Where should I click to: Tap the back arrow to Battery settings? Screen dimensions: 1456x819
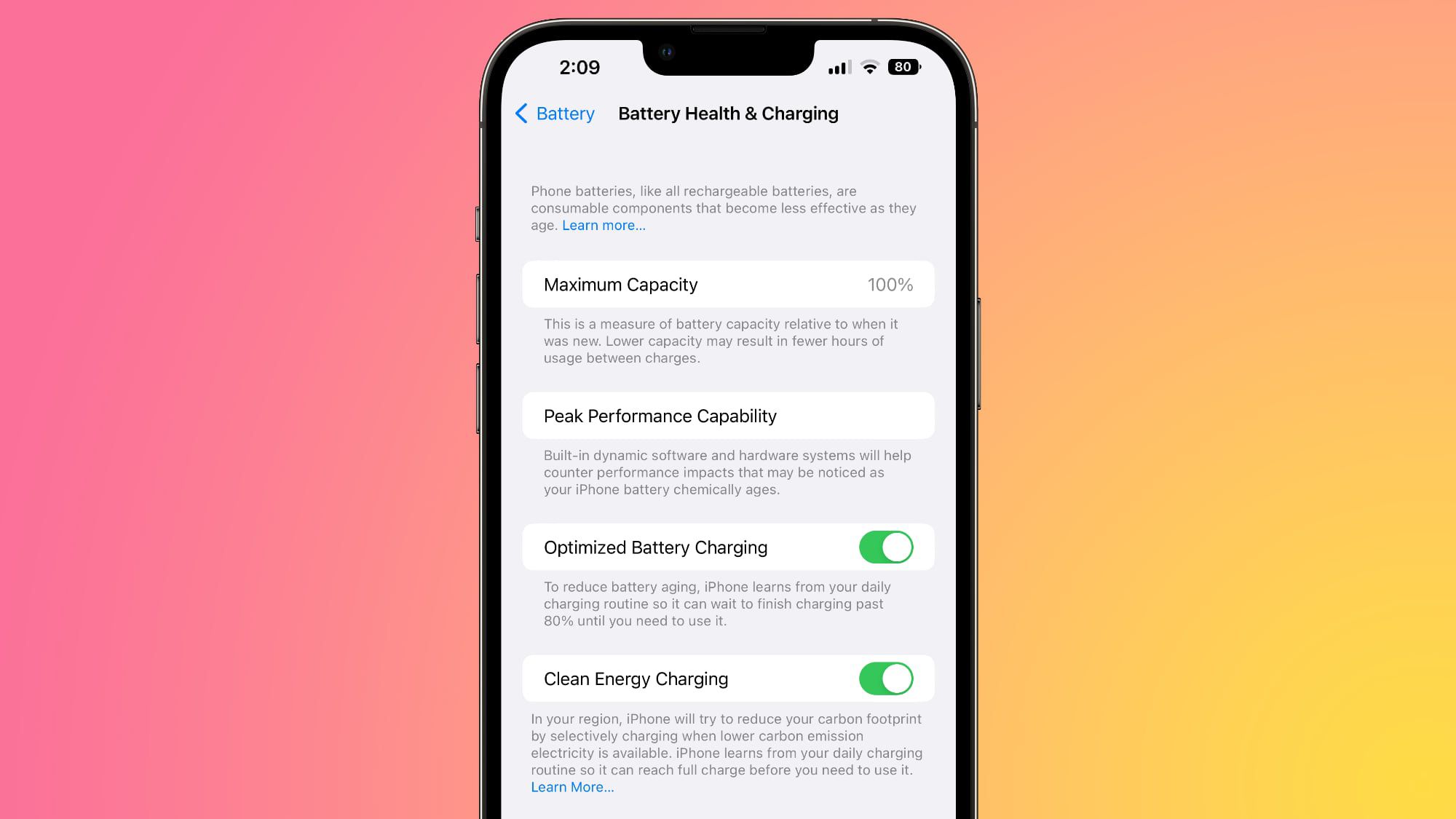522,113
